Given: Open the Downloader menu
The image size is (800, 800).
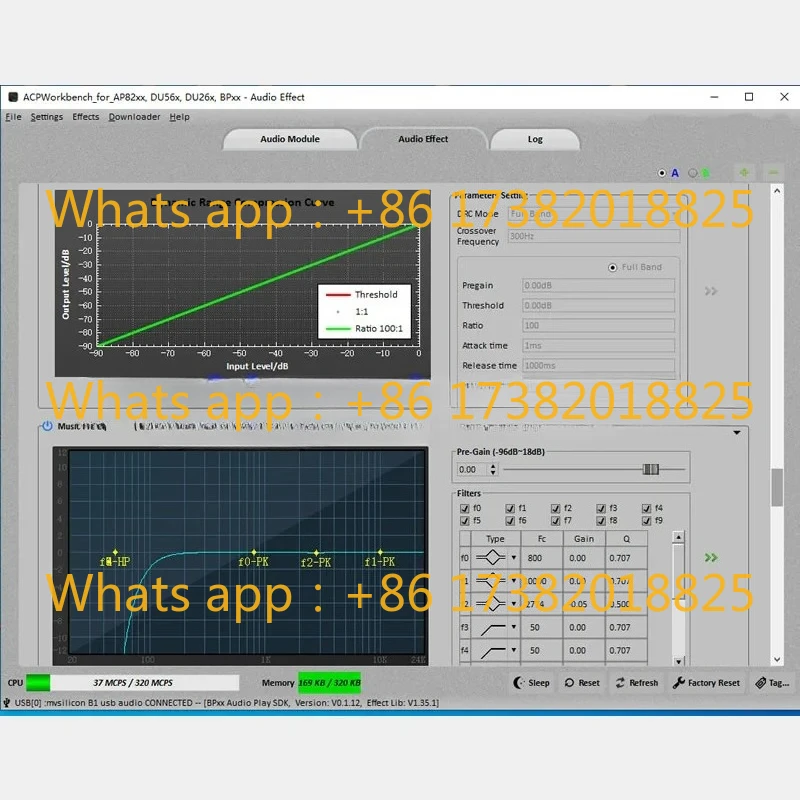Looking at the screenshot, I should 134,117.
